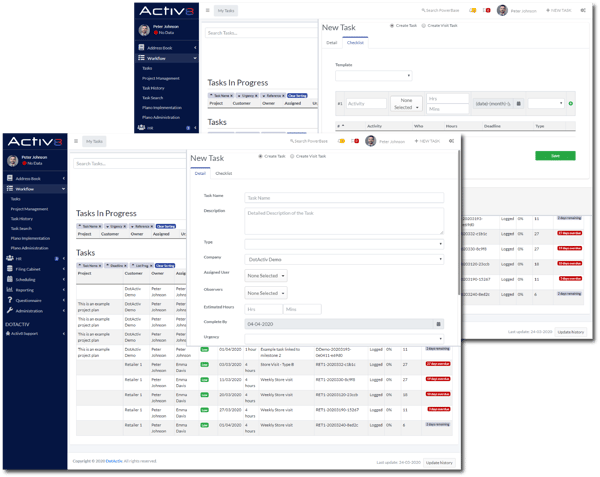Switch to Detail tab in front window
600x477 pixels.
tap(200, 173)
